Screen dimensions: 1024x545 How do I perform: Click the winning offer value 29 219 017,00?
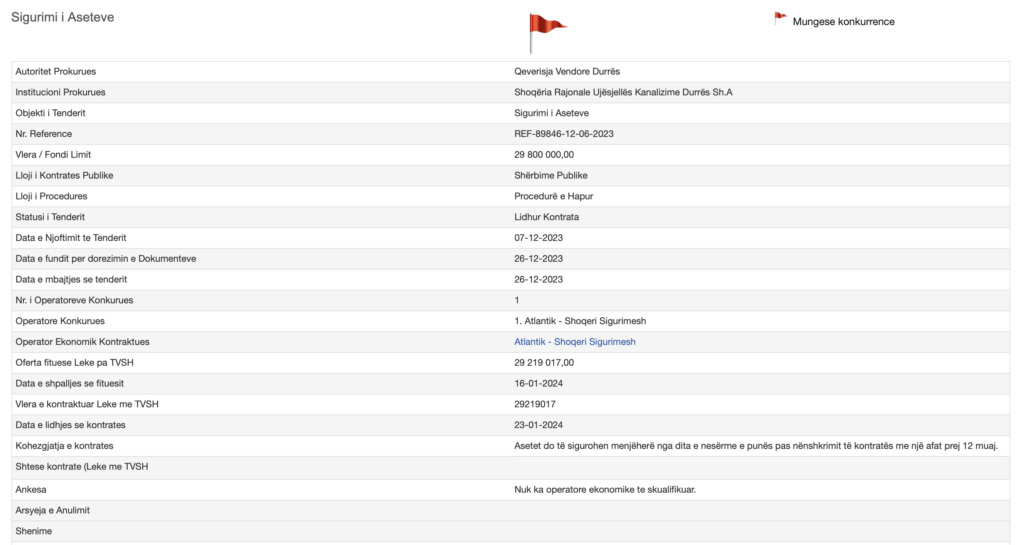[x=544, y=363]
